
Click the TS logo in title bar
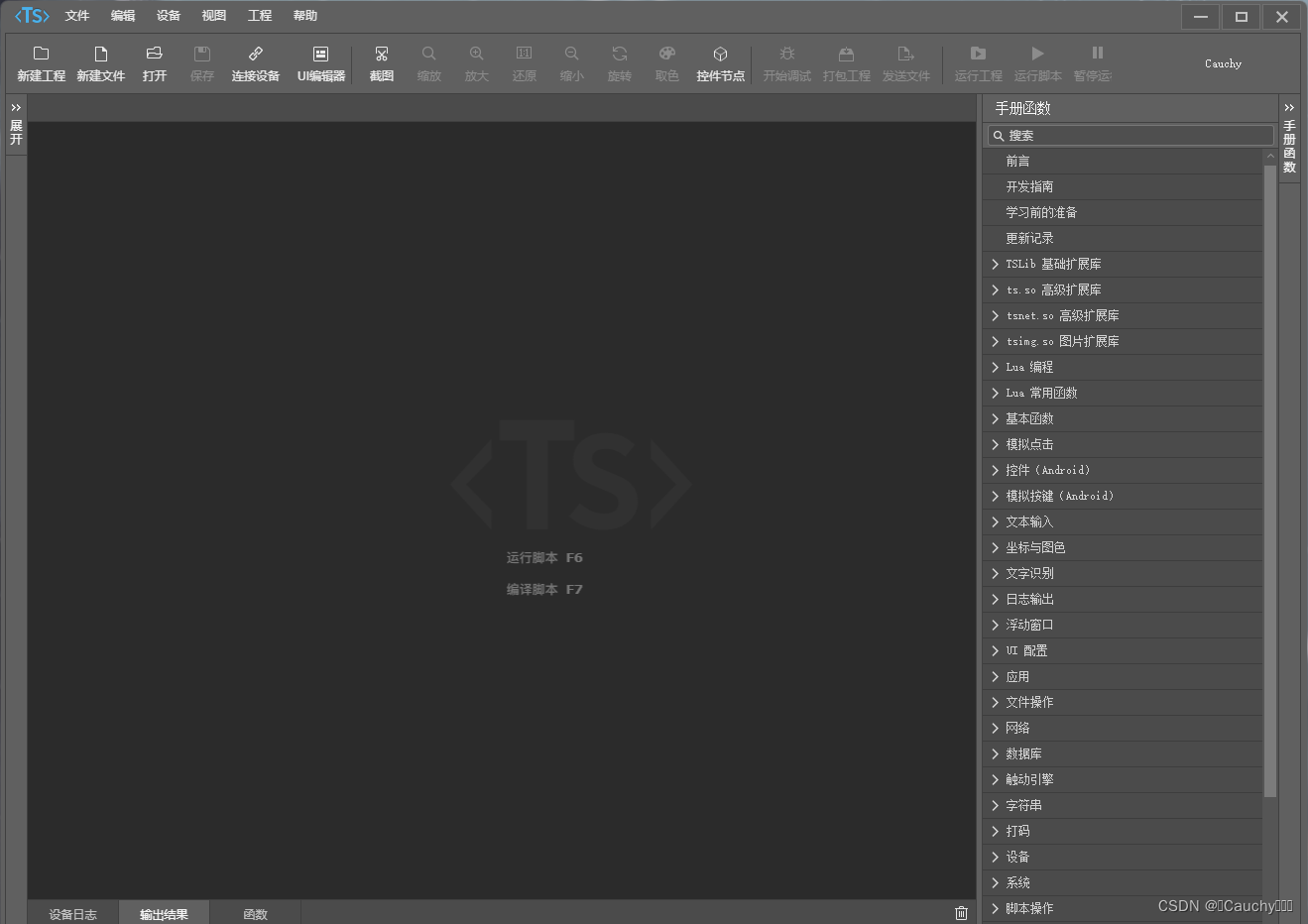[32, 15]
